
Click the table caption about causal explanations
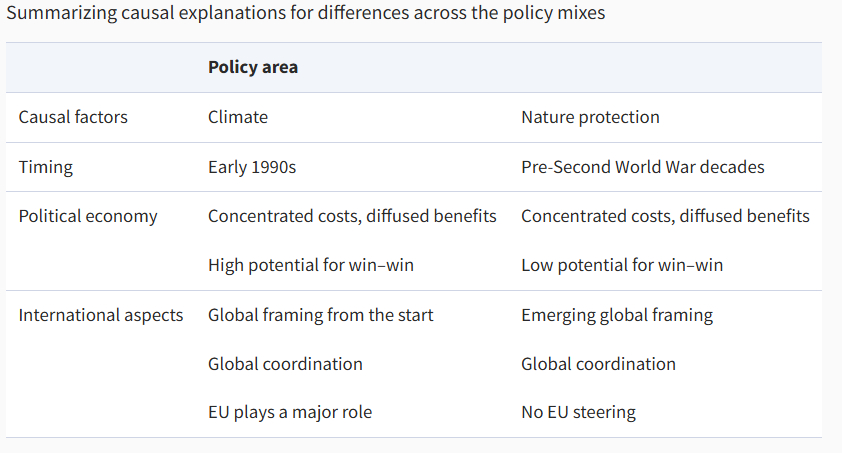click(305, 15)
